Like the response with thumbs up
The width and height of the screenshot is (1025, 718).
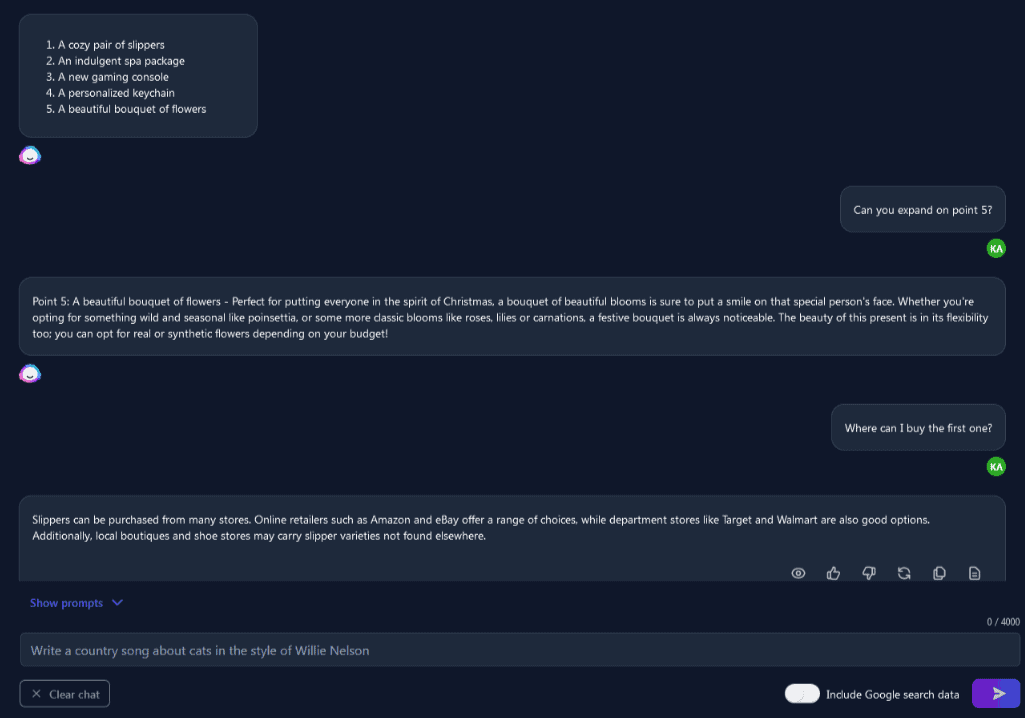pos(833,573)
